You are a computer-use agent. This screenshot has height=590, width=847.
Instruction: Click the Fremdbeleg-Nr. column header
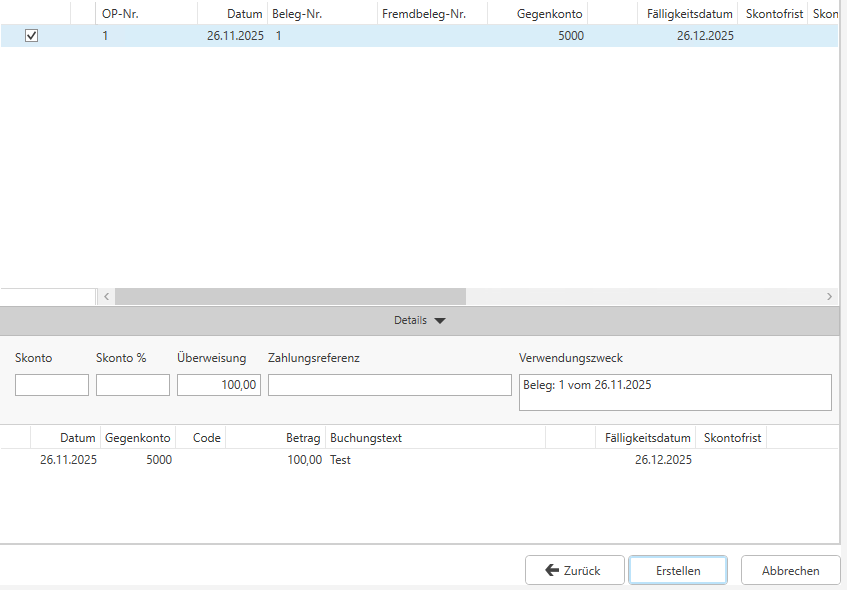point(432,14)
